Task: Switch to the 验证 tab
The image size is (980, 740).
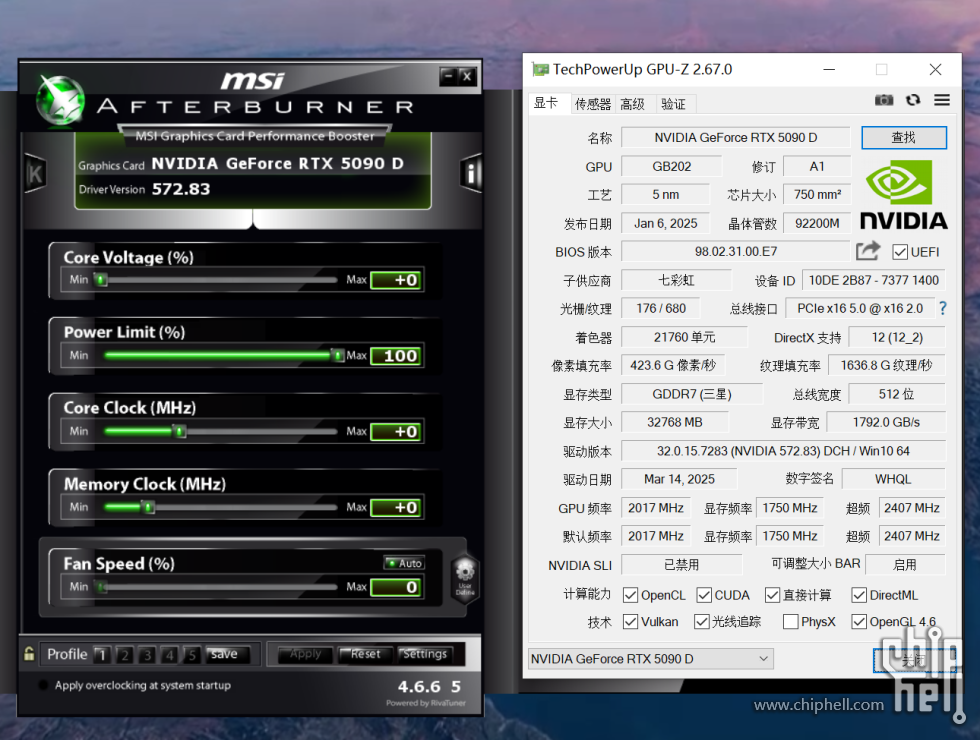Action: pyautogui.click(x=674, y=104)
